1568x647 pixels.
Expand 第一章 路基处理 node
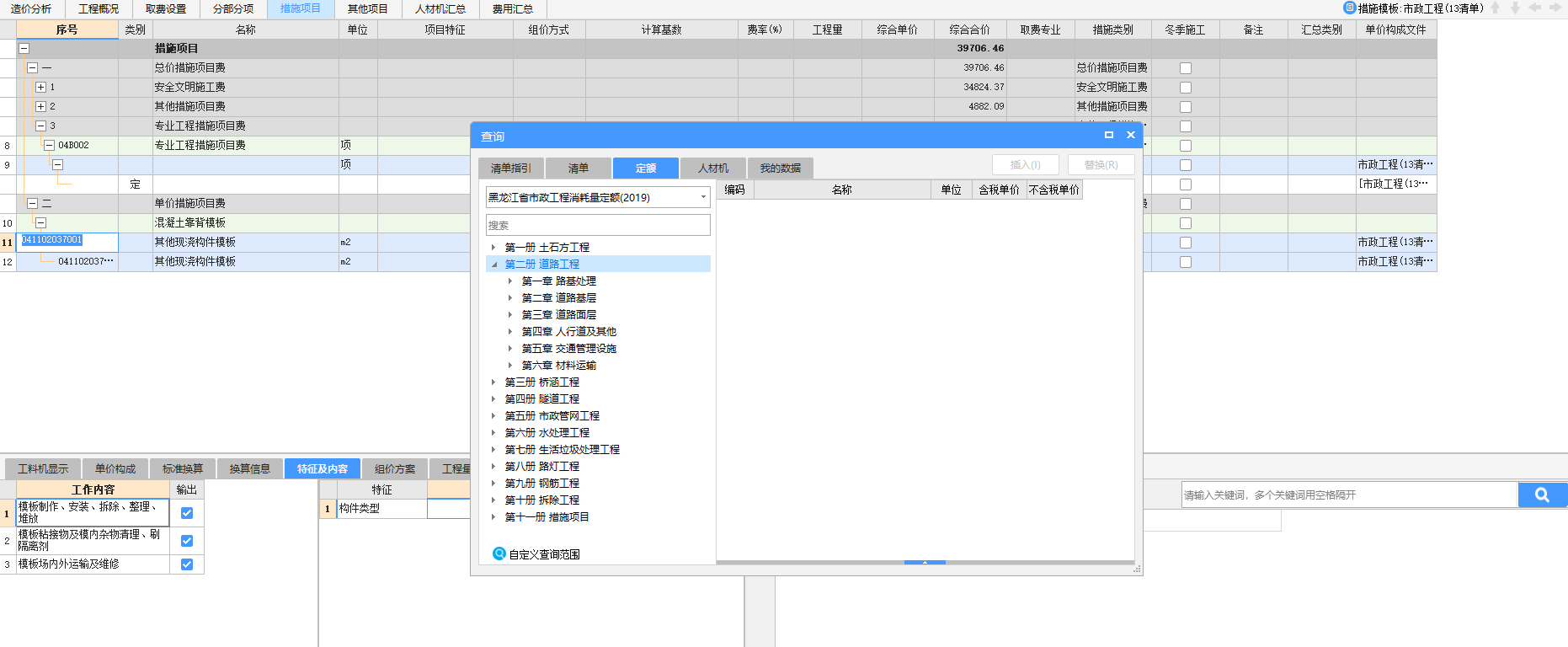click(x=510, y=281)
